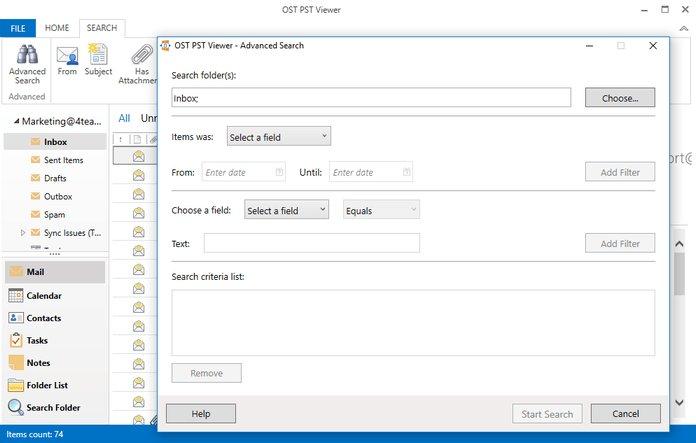Image resolution: width=696 pixels, height=443 pixels.
Task: Click the Text filter input field
Action: (312, 243)
